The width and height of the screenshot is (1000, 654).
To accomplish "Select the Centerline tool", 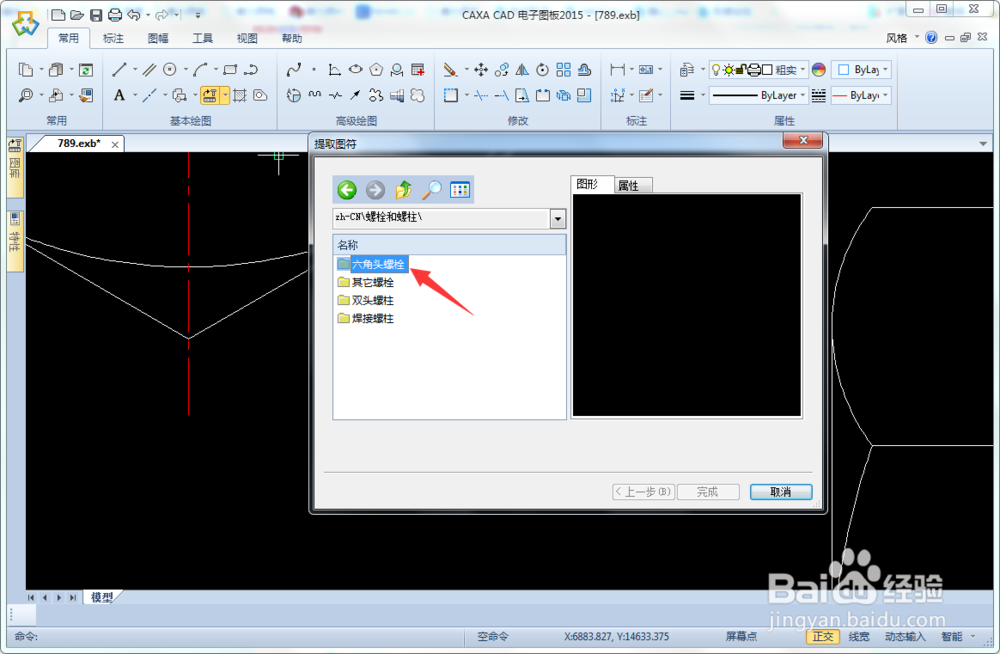I will click(150, 96).
